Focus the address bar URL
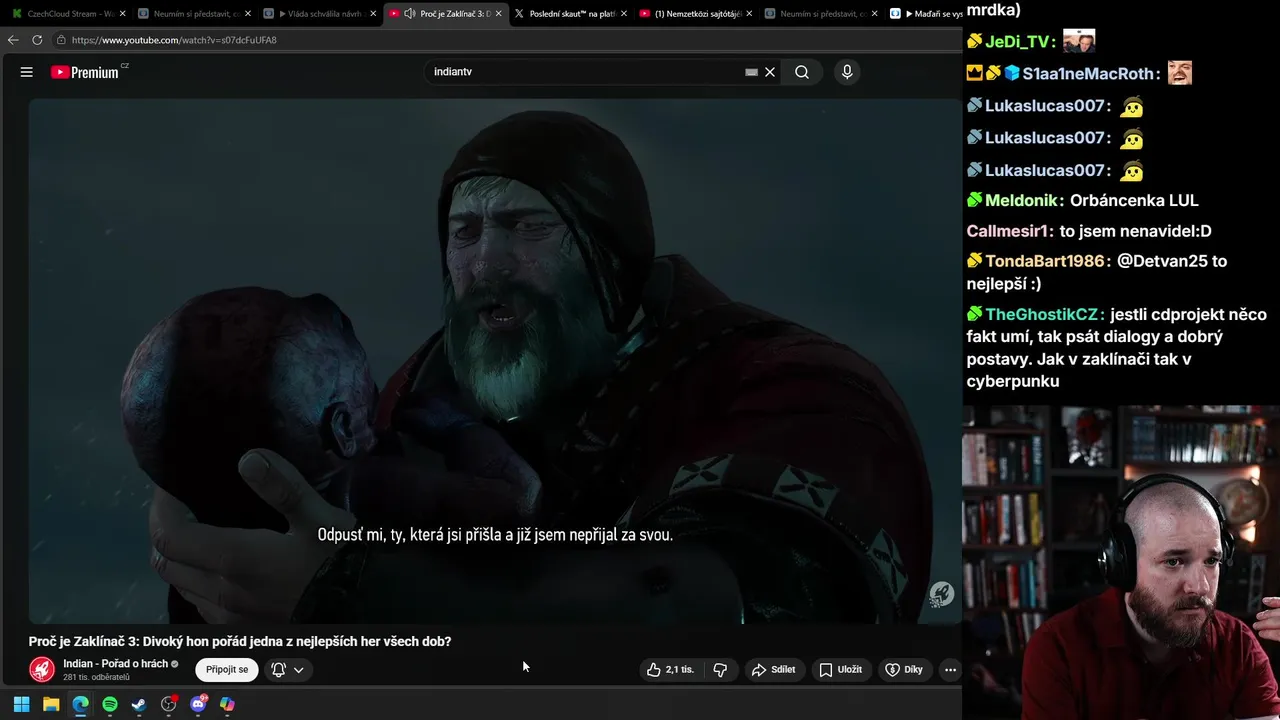The image size is (1280, 720). [x=174, y=40]
